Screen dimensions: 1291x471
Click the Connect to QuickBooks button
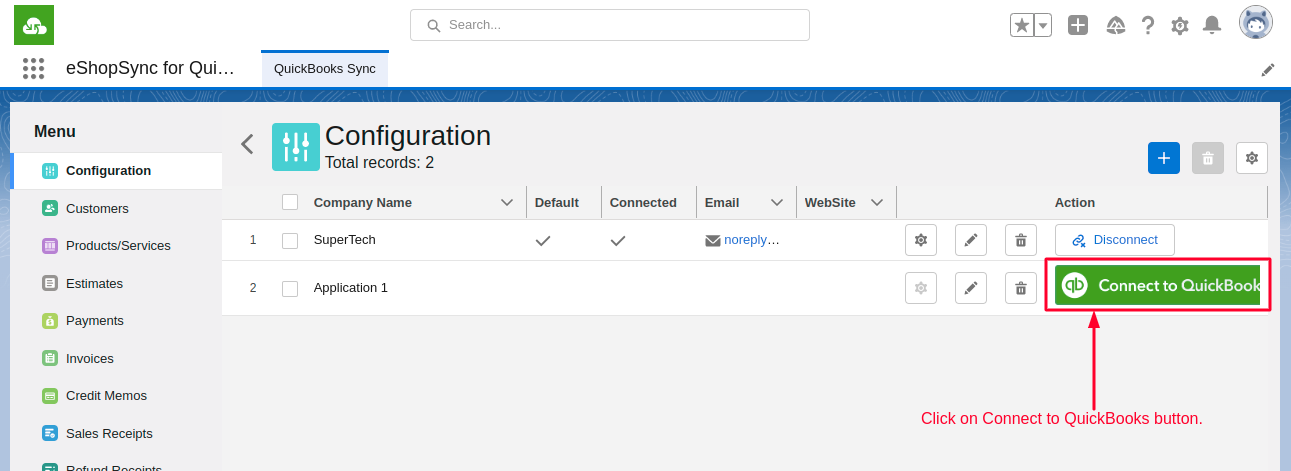[x=1157, y=285]
